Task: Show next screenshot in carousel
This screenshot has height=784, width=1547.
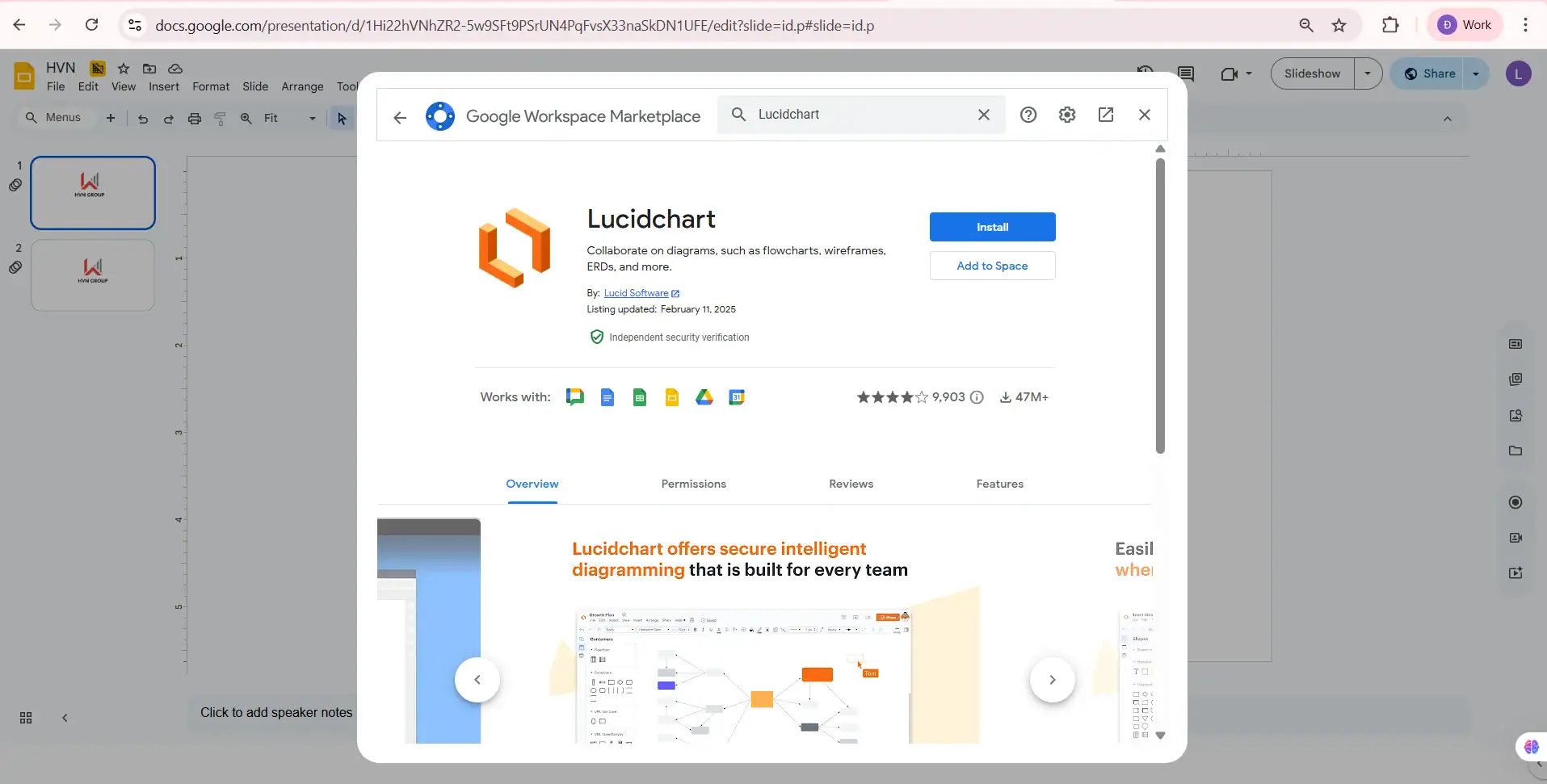Action: [1052, 680]
